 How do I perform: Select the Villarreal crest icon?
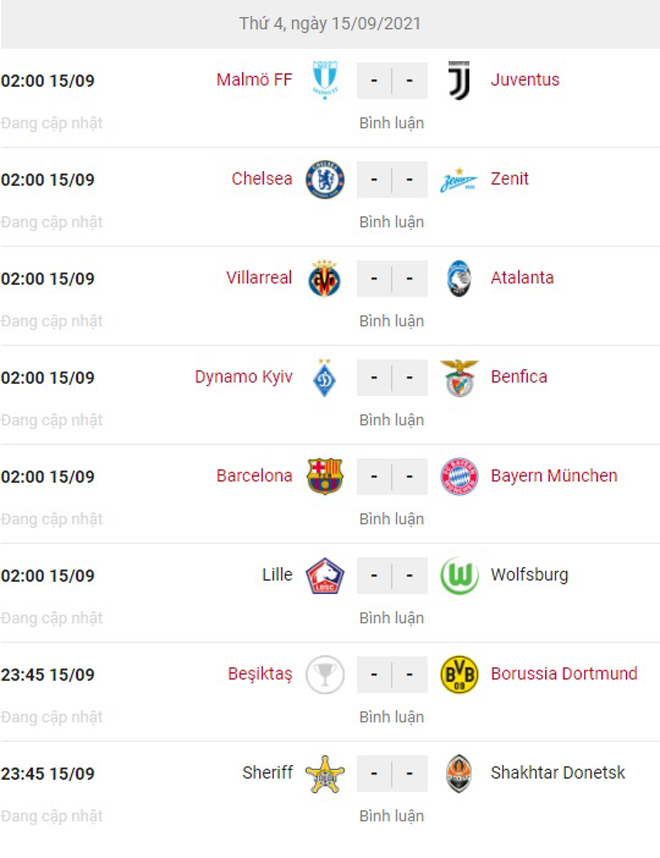coord(325,279)
